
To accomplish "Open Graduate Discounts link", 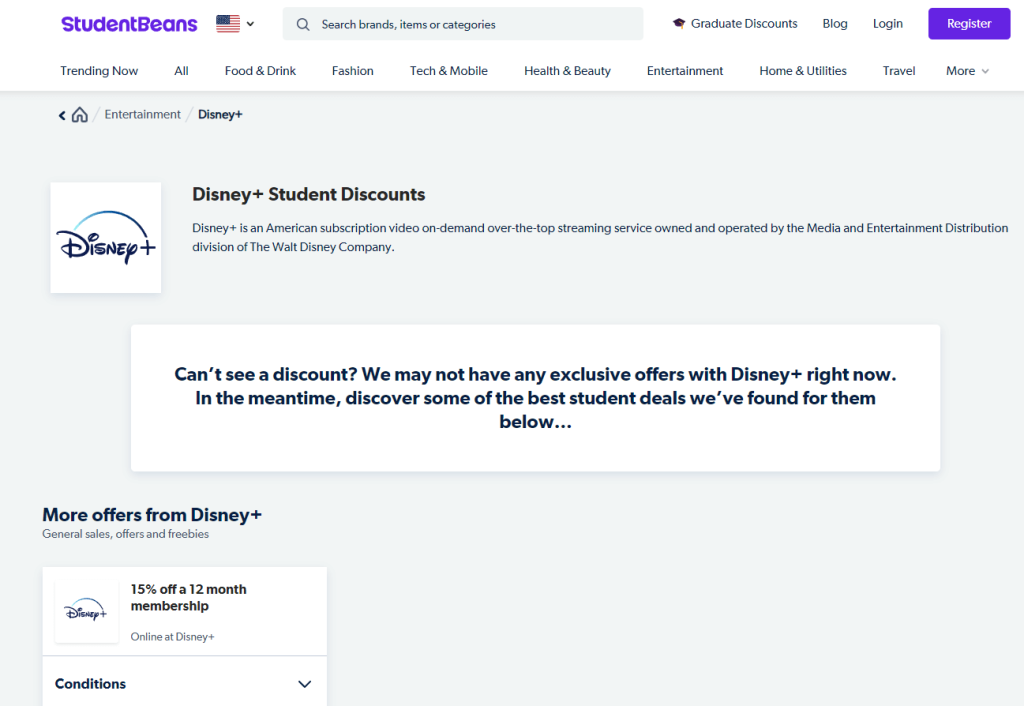I will (744, 24).
